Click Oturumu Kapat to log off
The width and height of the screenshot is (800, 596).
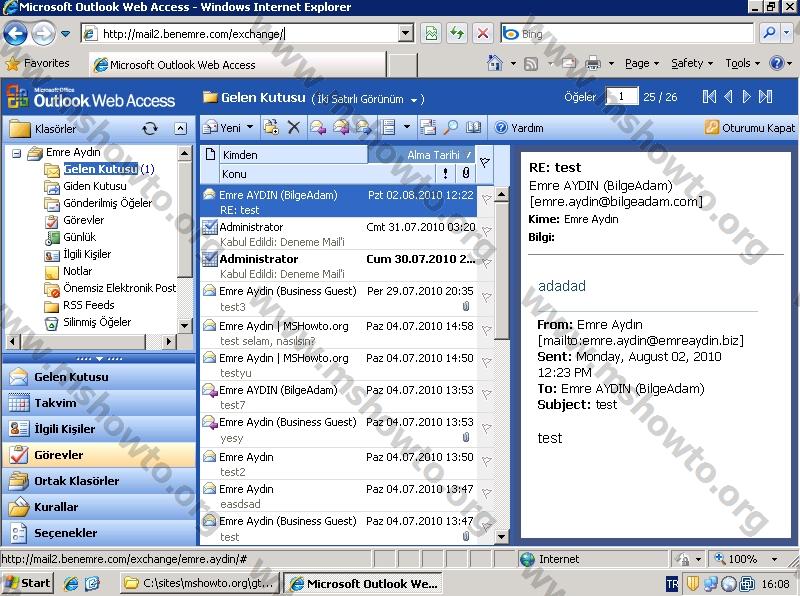click(x=749, y=128)
